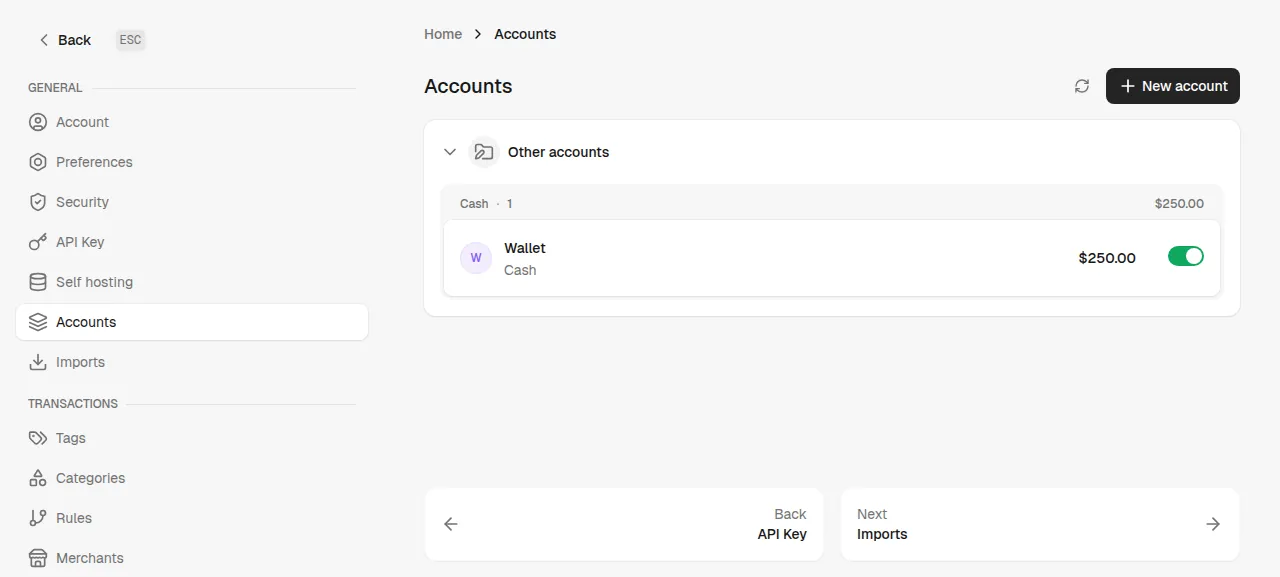Click the Other accounts folder icon

point(484,152)
